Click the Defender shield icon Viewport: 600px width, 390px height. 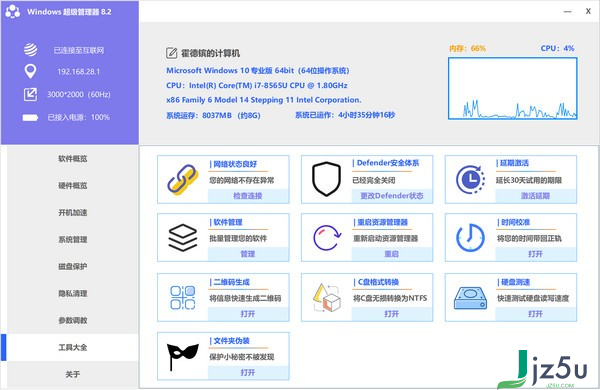326,179
